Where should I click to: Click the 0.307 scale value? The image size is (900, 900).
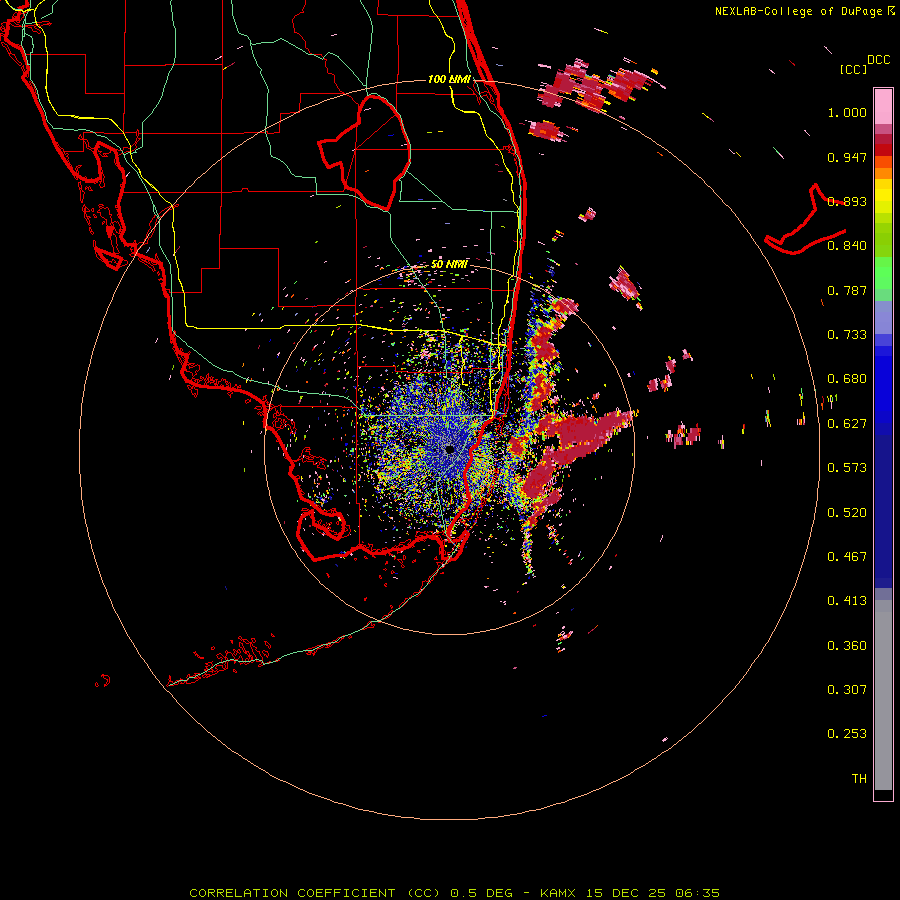[x=847, y=690]
